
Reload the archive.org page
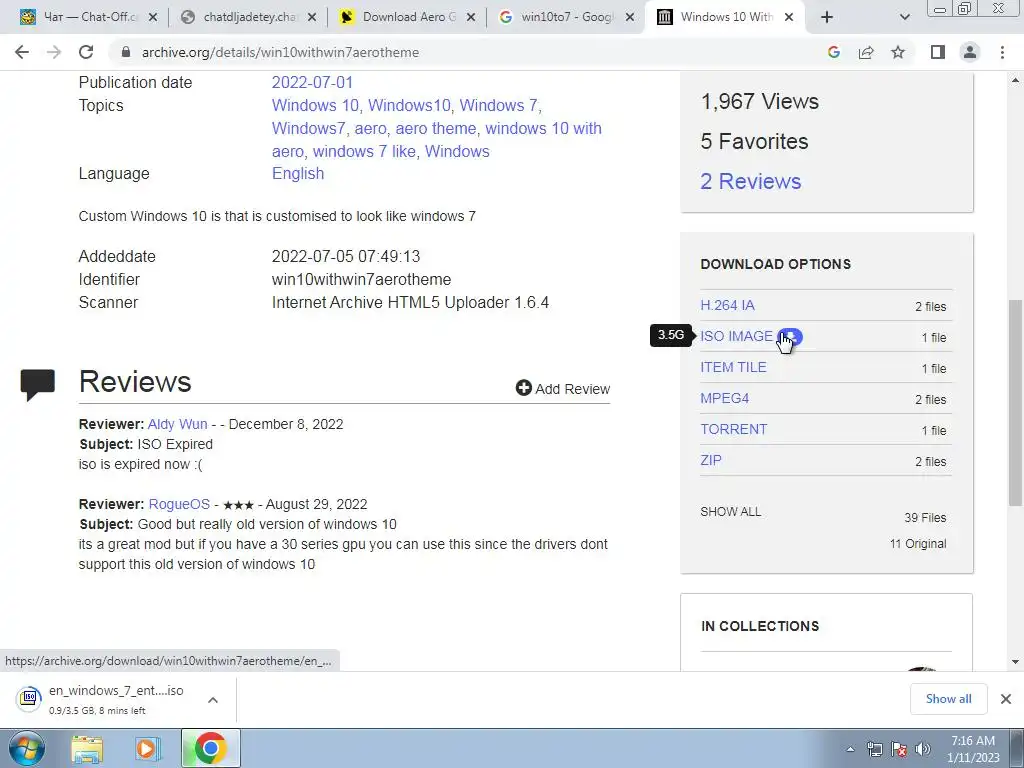point(86,52)
